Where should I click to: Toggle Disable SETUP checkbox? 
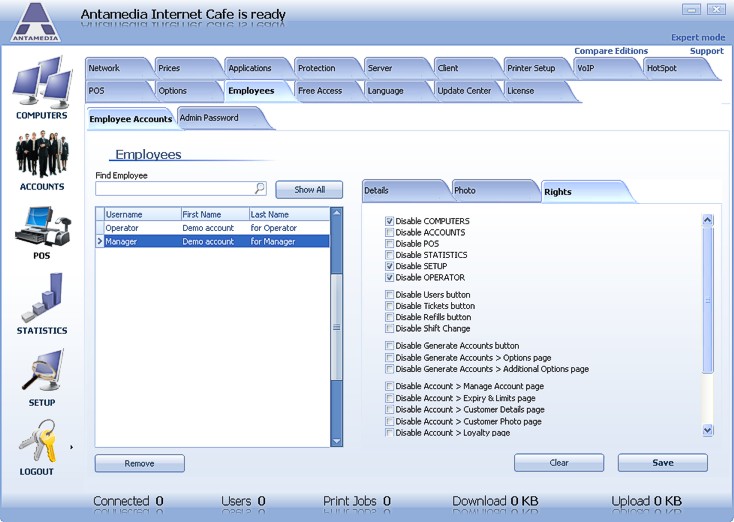(x=389, y=266)
